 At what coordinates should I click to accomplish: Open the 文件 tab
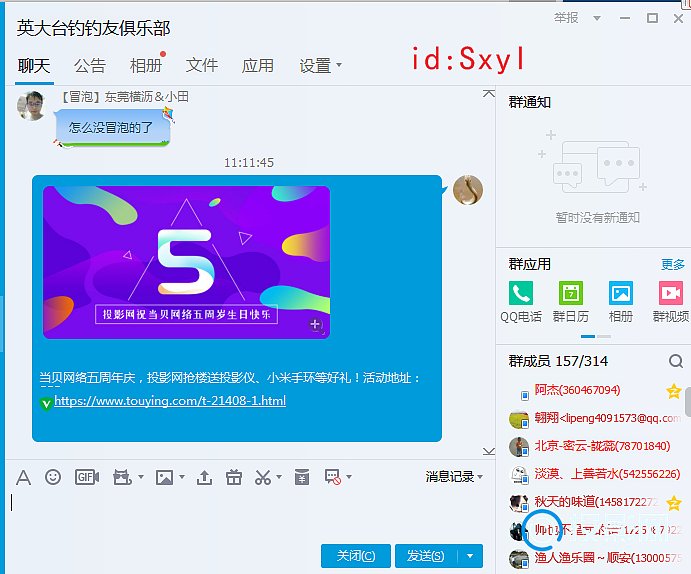(x=202, y=66)
